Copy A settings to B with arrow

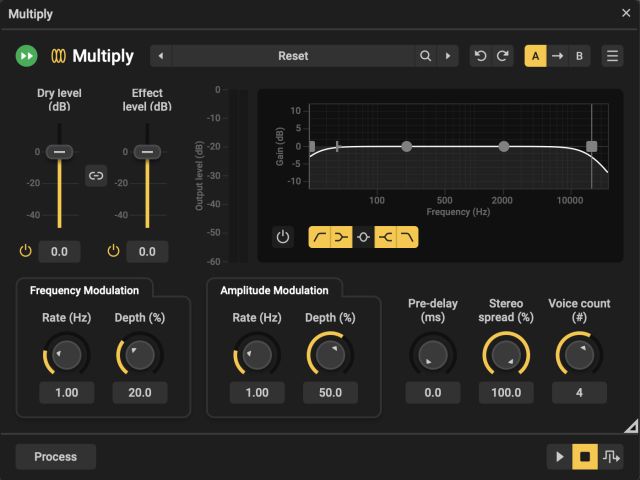558,56
